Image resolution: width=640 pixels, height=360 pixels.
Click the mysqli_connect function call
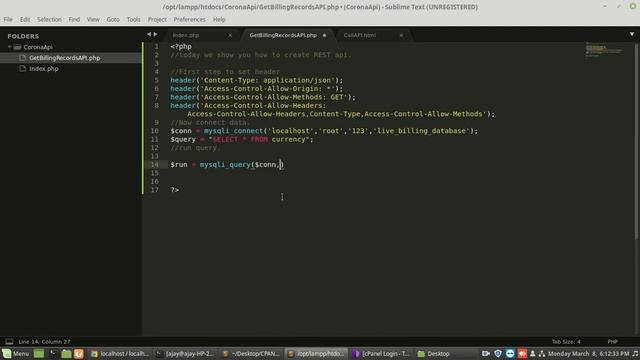(233, 131)
